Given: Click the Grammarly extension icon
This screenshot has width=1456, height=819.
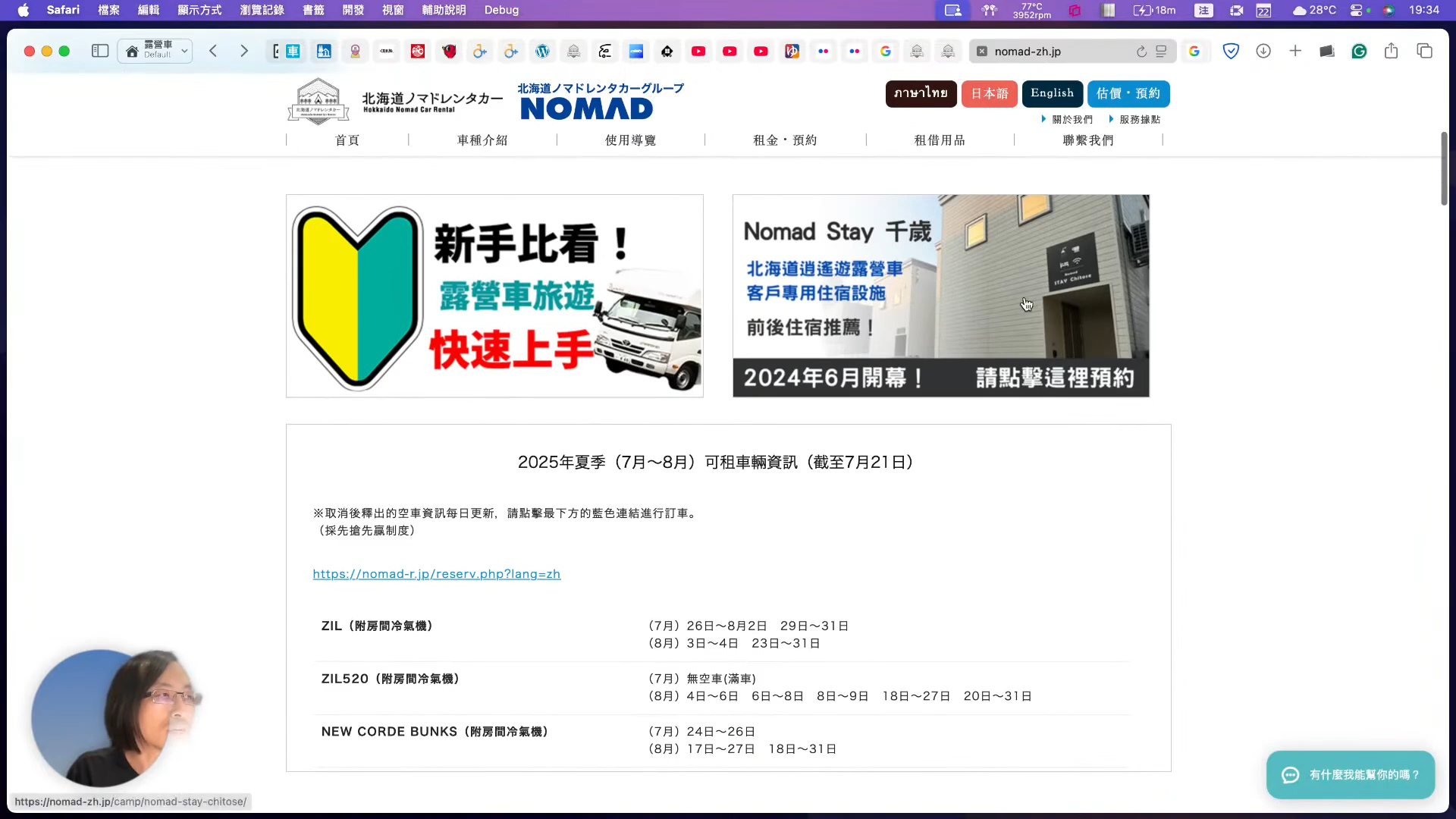Looking at the screenshot, I should [1359, 51].
